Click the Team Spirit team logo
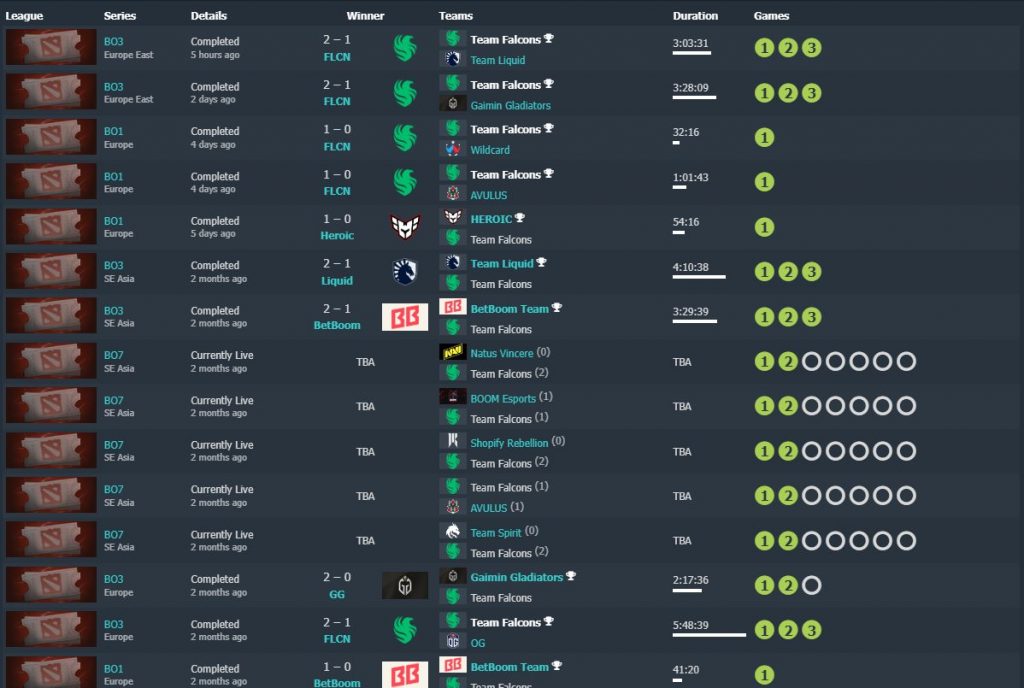The image size is (1024, 688). 453,532
